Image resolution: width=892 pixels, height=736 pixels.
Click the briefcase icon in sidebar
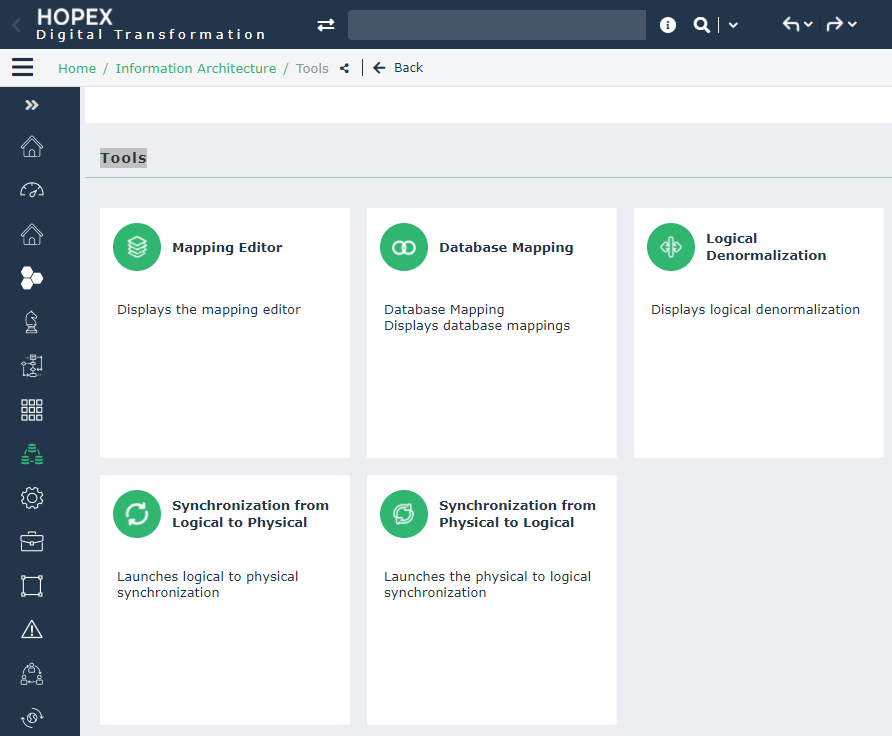32,542
